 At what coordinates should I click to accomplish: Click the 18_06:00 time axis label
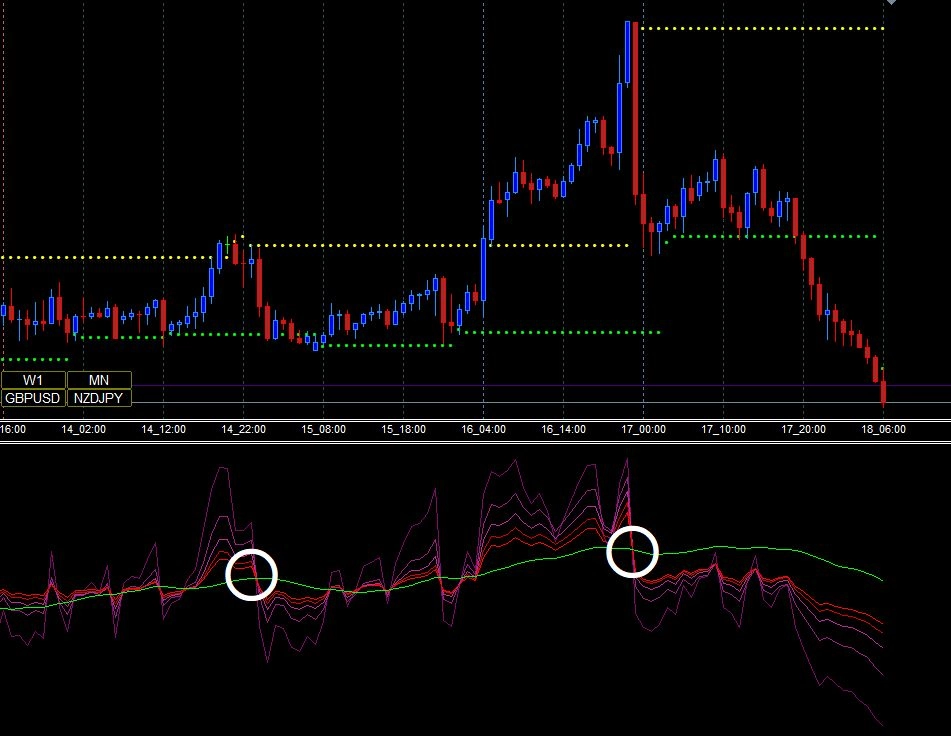tap(883, 429)
